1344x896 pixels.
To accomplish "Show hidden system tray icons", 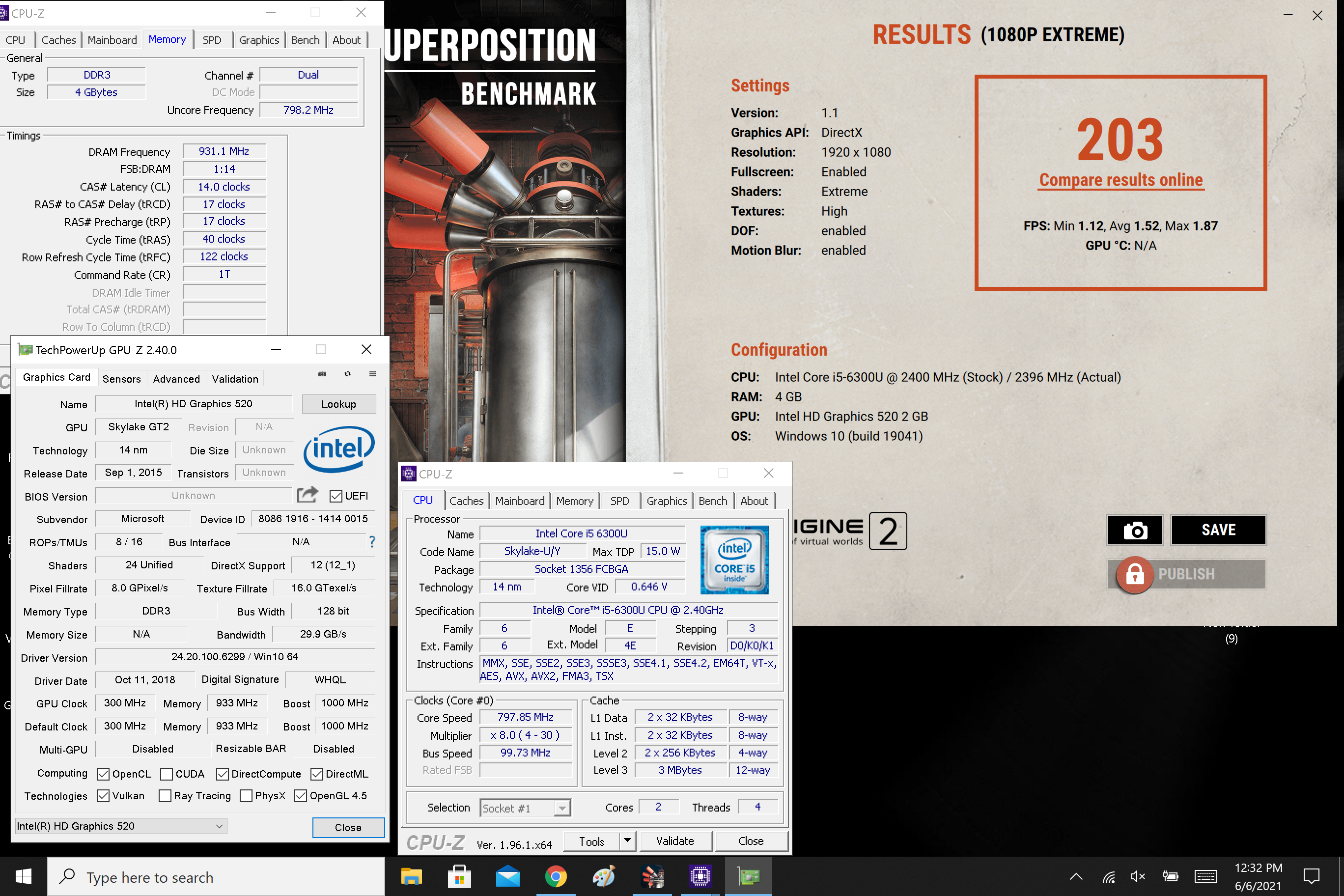I will [1076, 876].
